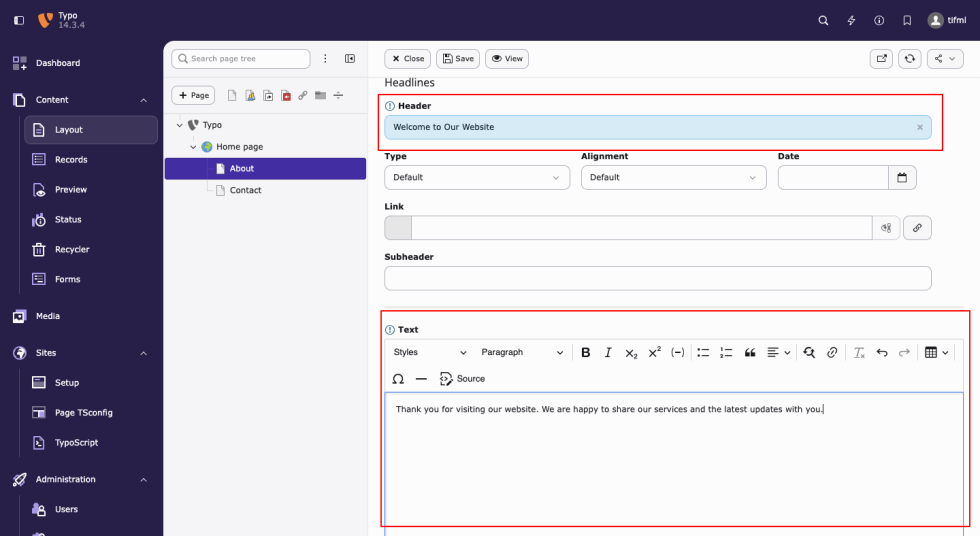
Task: Open the Type dropdown
Action: [x=477, y=177]
